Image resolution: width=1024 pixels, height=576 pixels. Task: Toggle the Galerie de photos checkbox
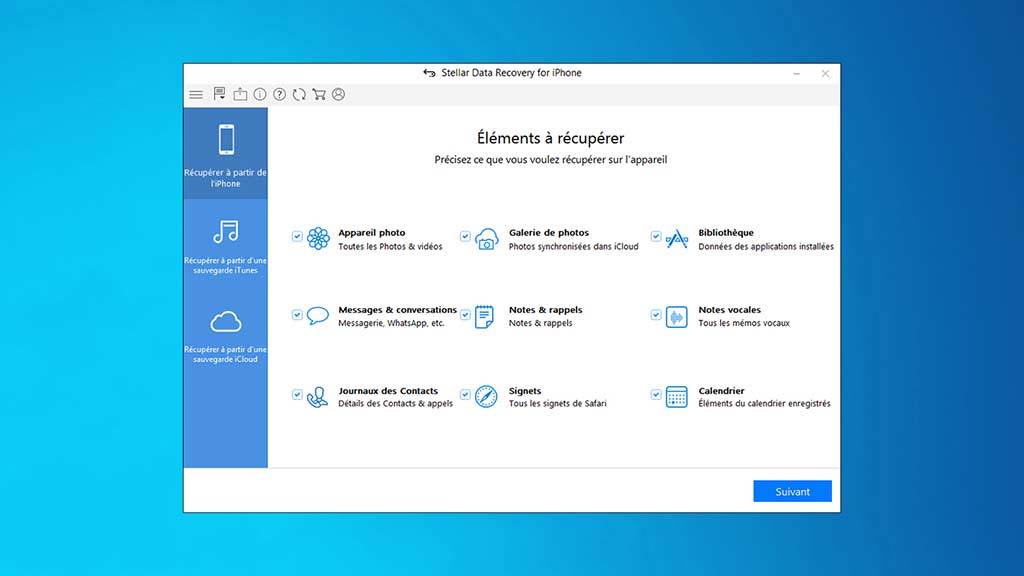coord(465,237)
